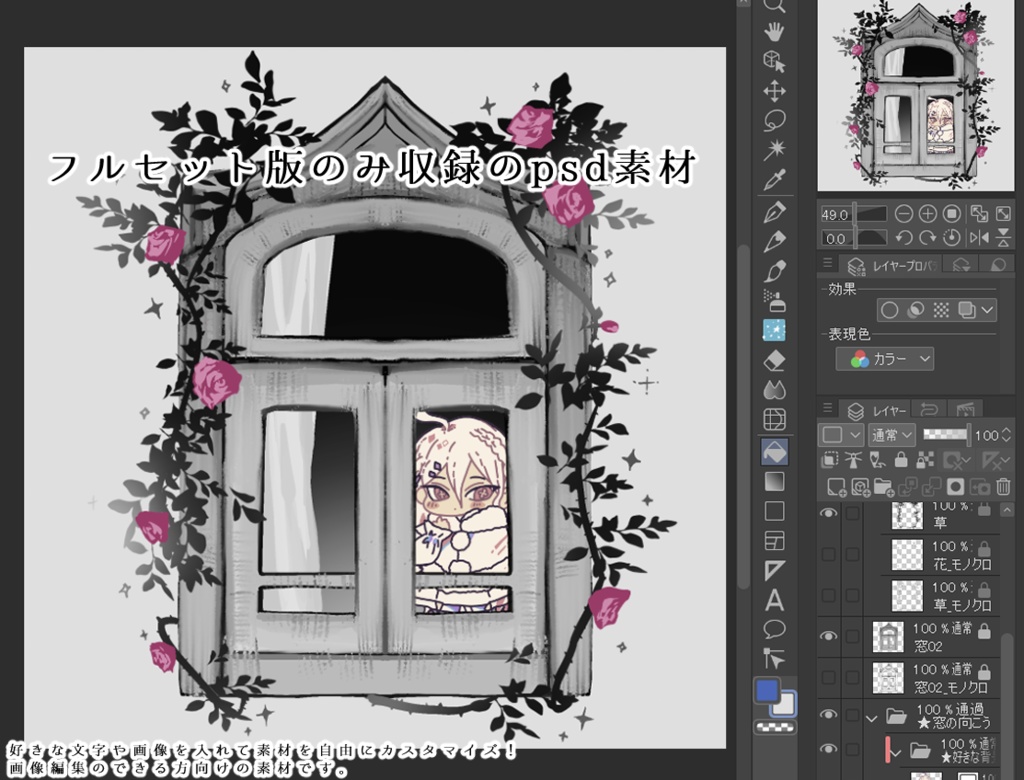Select the Eraser tool
1024x780 pixels.
775,361
